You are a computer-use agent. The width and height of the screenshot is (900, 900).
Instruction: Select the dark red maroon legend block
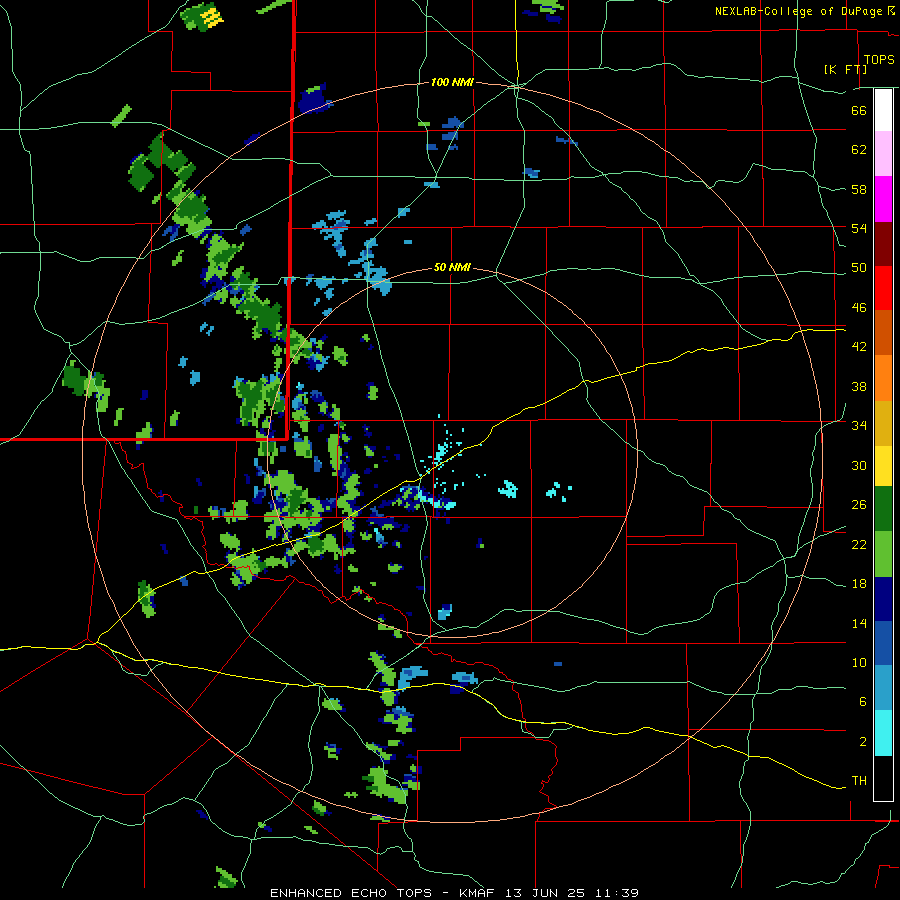(883, 244)
